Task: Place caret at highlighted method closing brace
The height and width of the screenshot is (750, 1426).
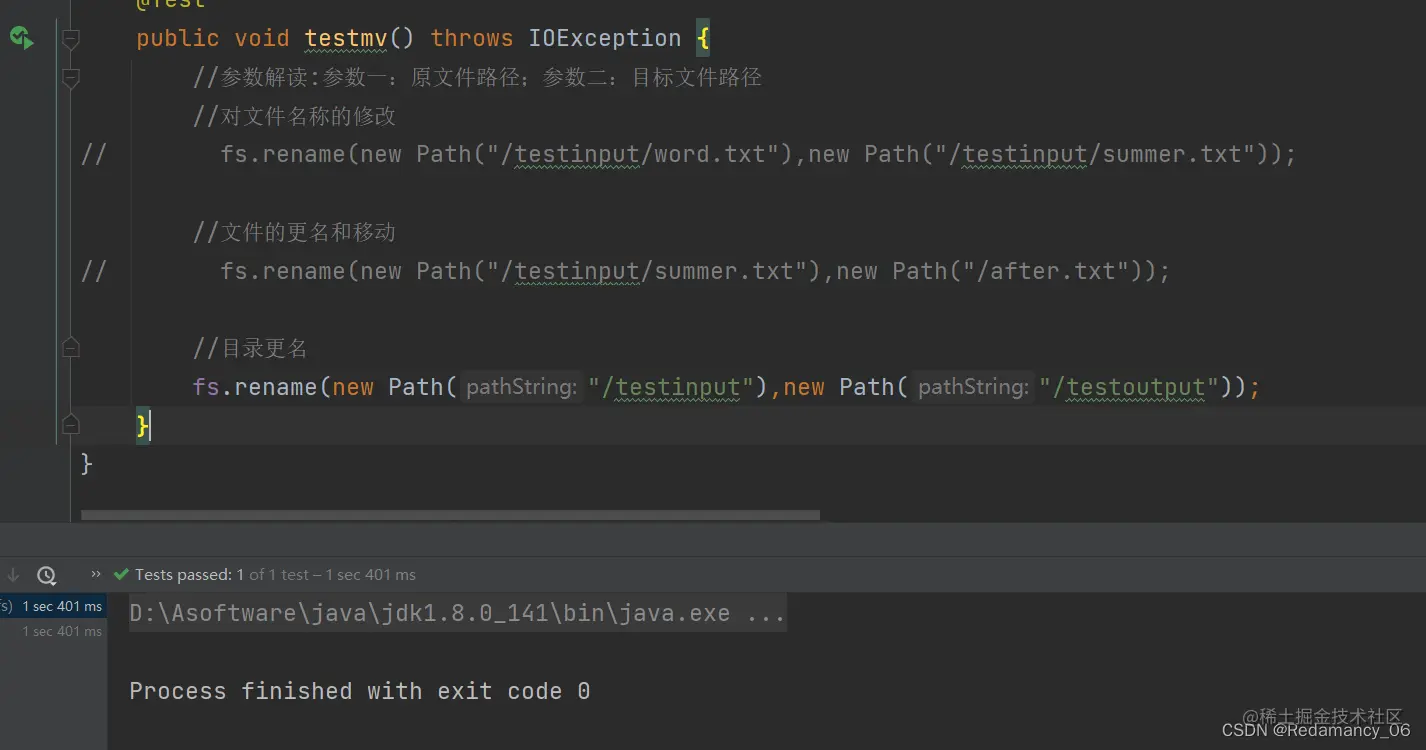Action: [143, 426]
